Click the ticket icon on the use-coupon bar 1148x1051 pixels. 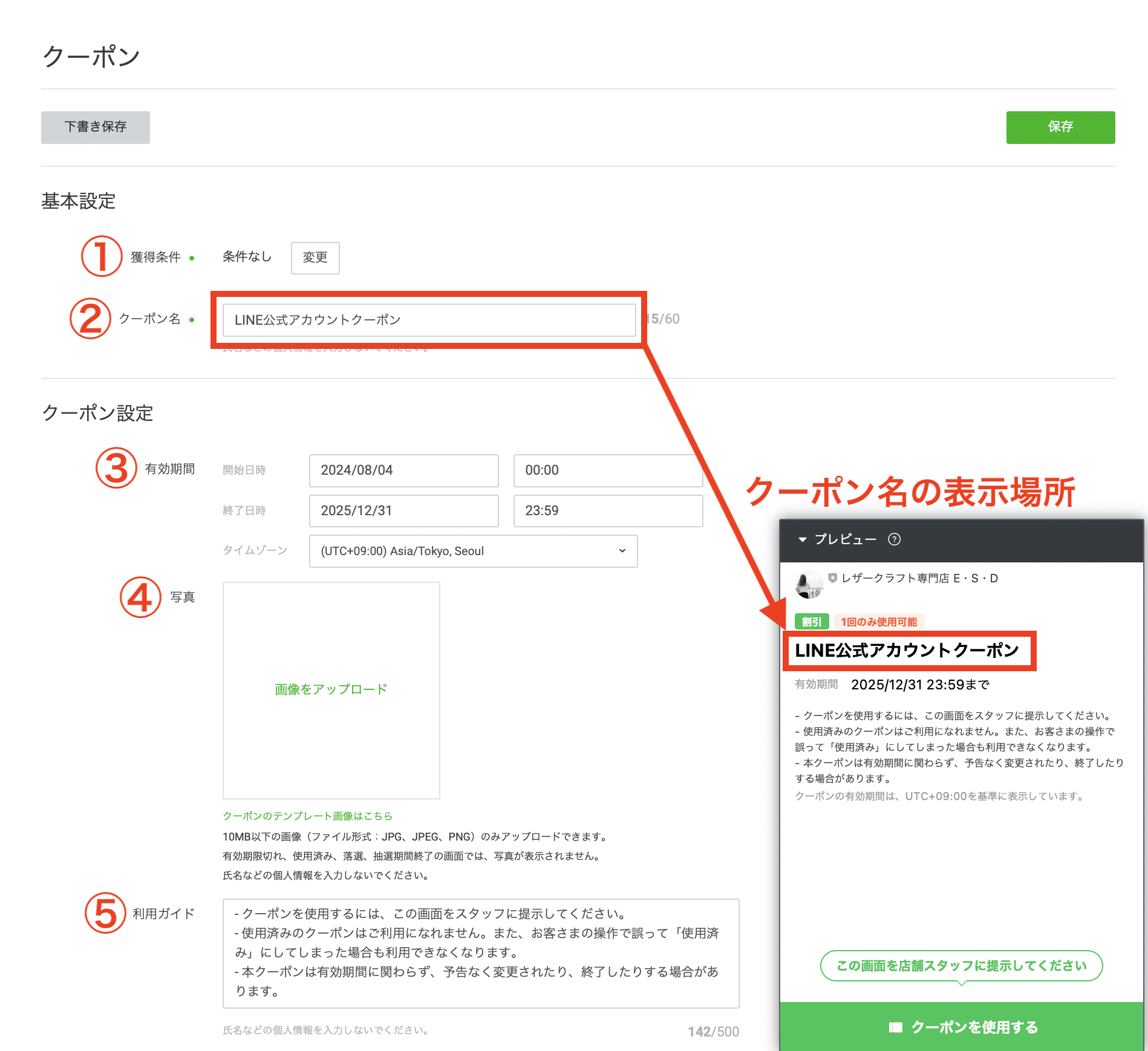click(x=895, y=1027)
